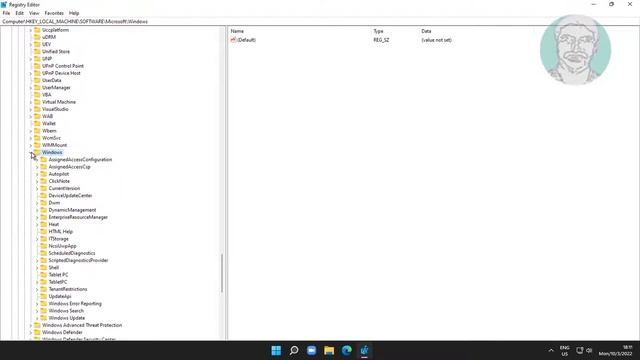Click the UpdateApi folder icon

point(44,296)
